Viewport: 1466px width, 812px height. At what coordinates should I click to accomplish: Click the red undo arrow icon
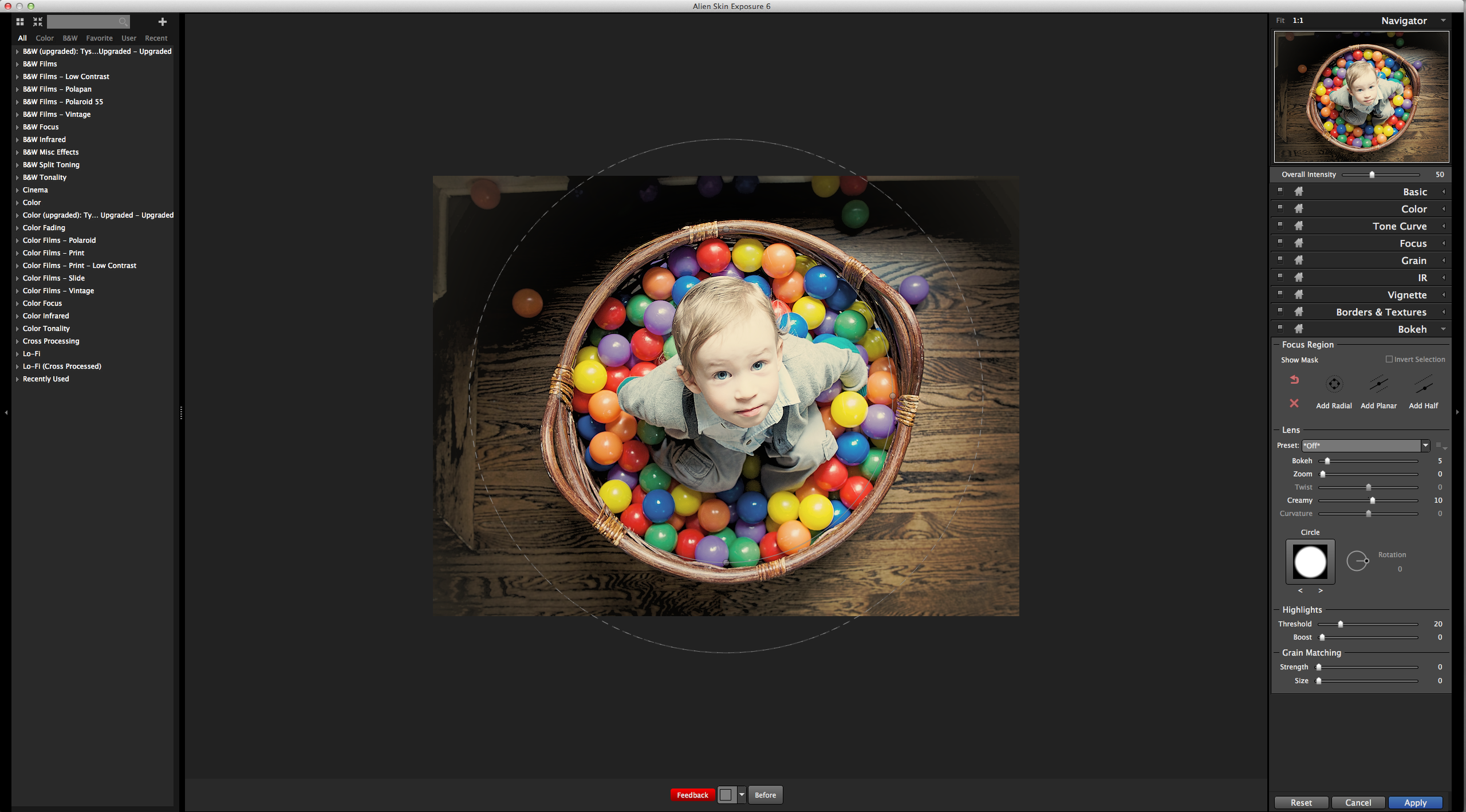(1294, 380)
